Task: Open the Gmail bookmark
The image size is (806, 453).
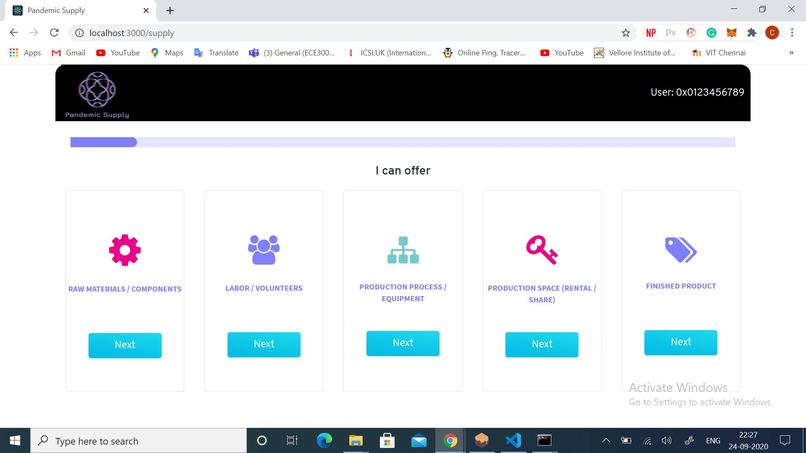Action: coord(68,52)
